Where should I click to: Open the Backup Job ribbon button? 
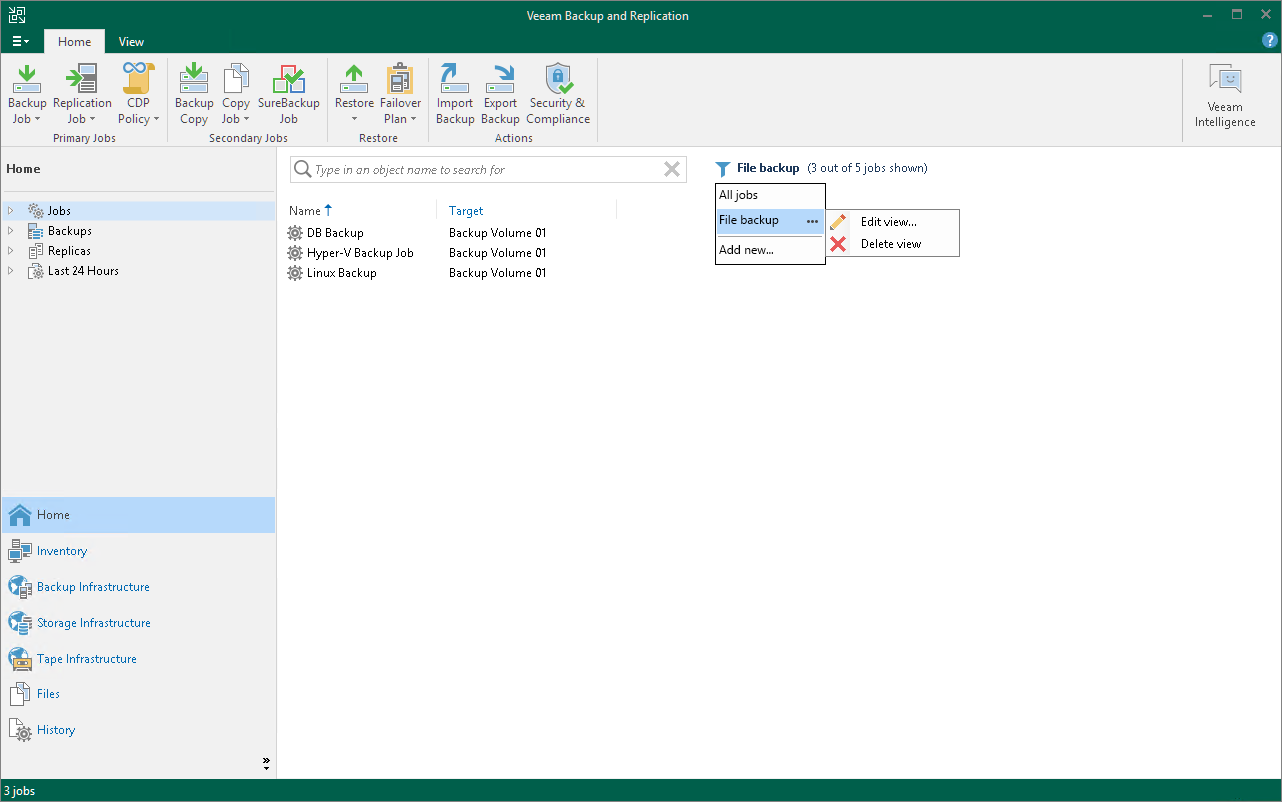(x=27, y=94)
